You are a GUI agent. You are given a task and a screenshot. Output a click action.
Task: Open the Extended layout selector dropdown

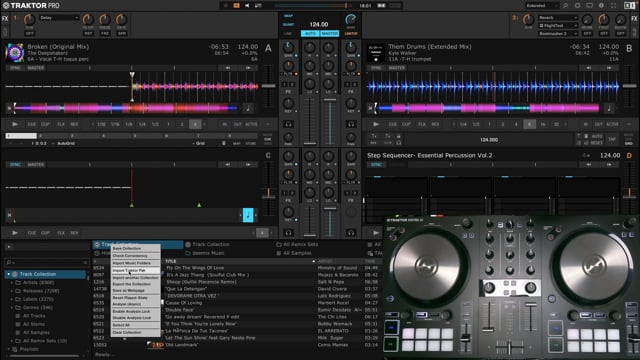click(542, 6)
